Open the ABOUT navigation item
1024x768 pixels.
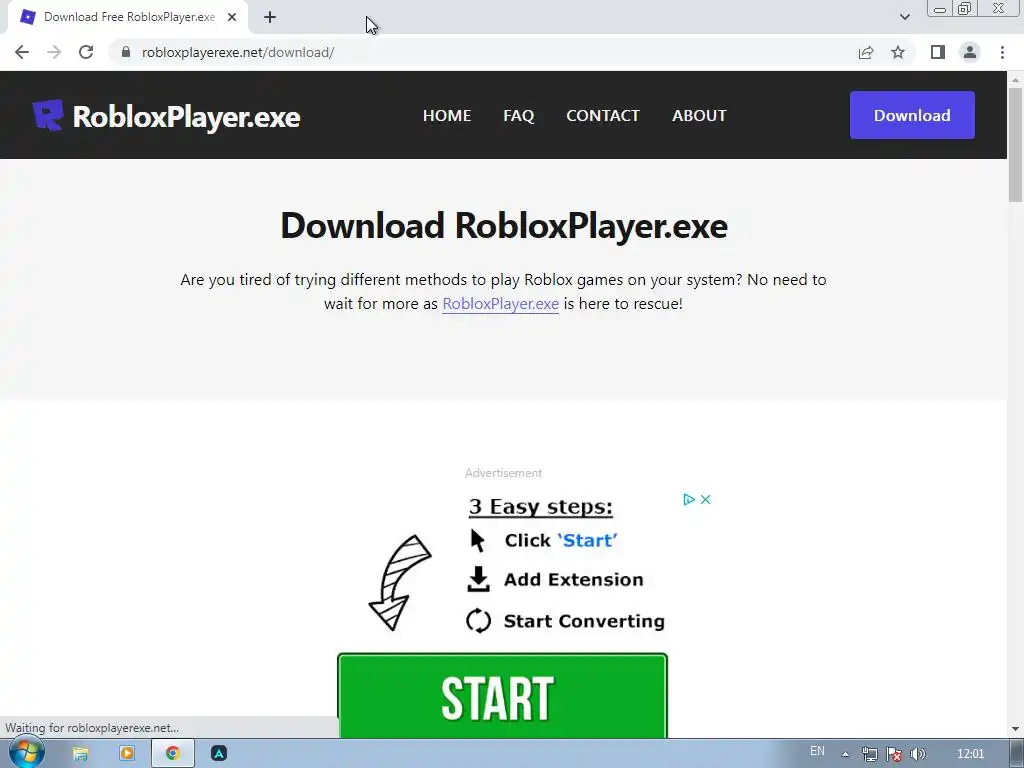pyautogui.click(x=699, y=116)
